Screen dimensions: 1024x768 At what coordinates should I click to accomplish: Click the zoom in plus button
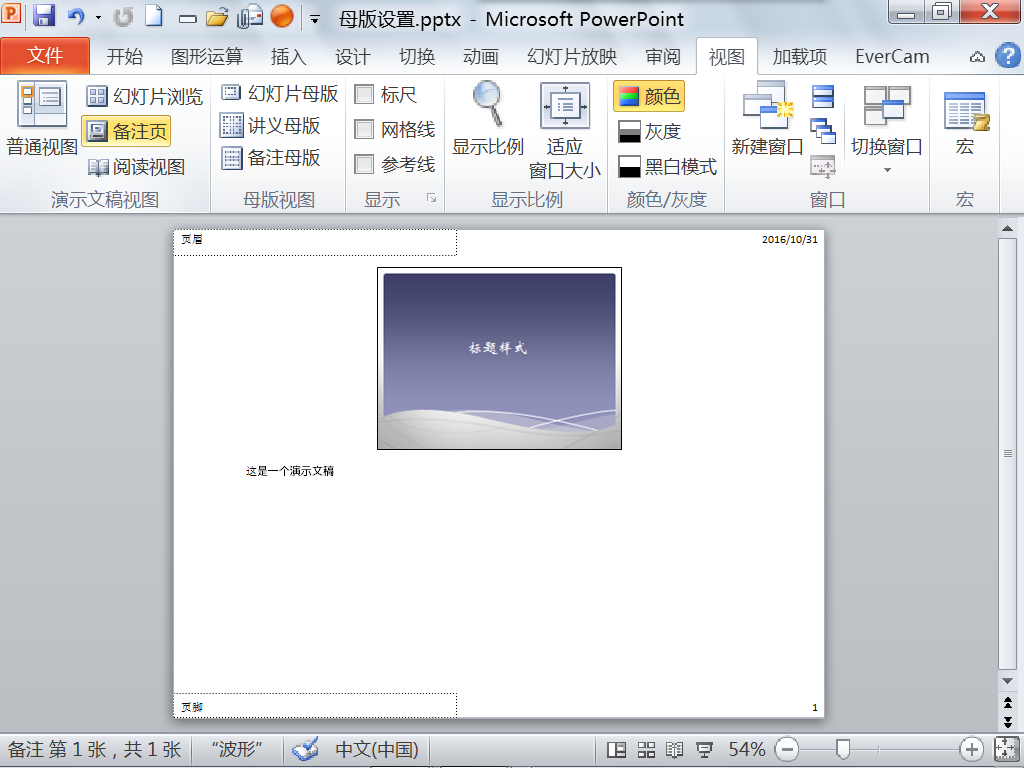coord(971,749)
